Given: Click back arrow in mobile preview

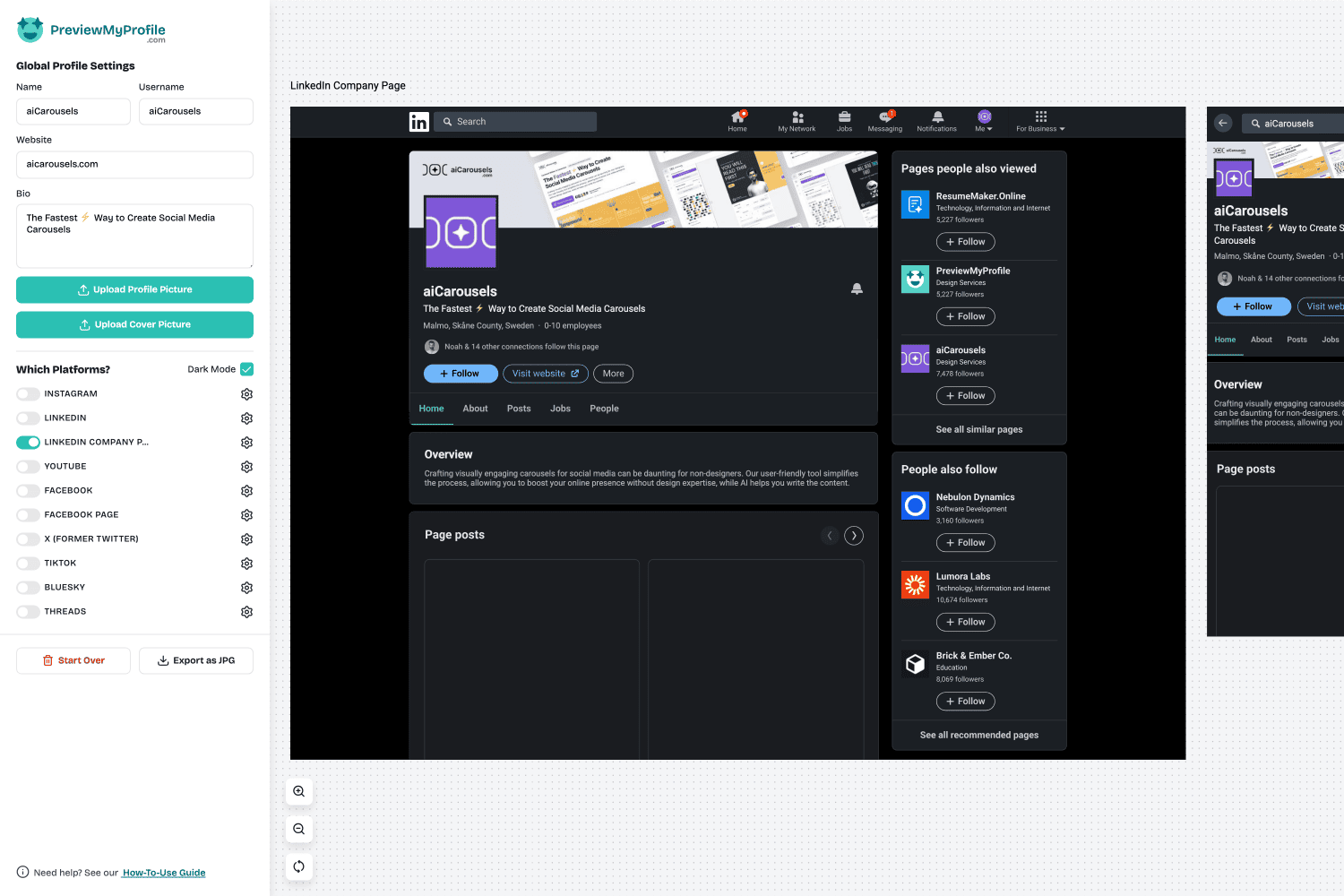Looking at the screenshot, I should click(x=1223, y=123).
